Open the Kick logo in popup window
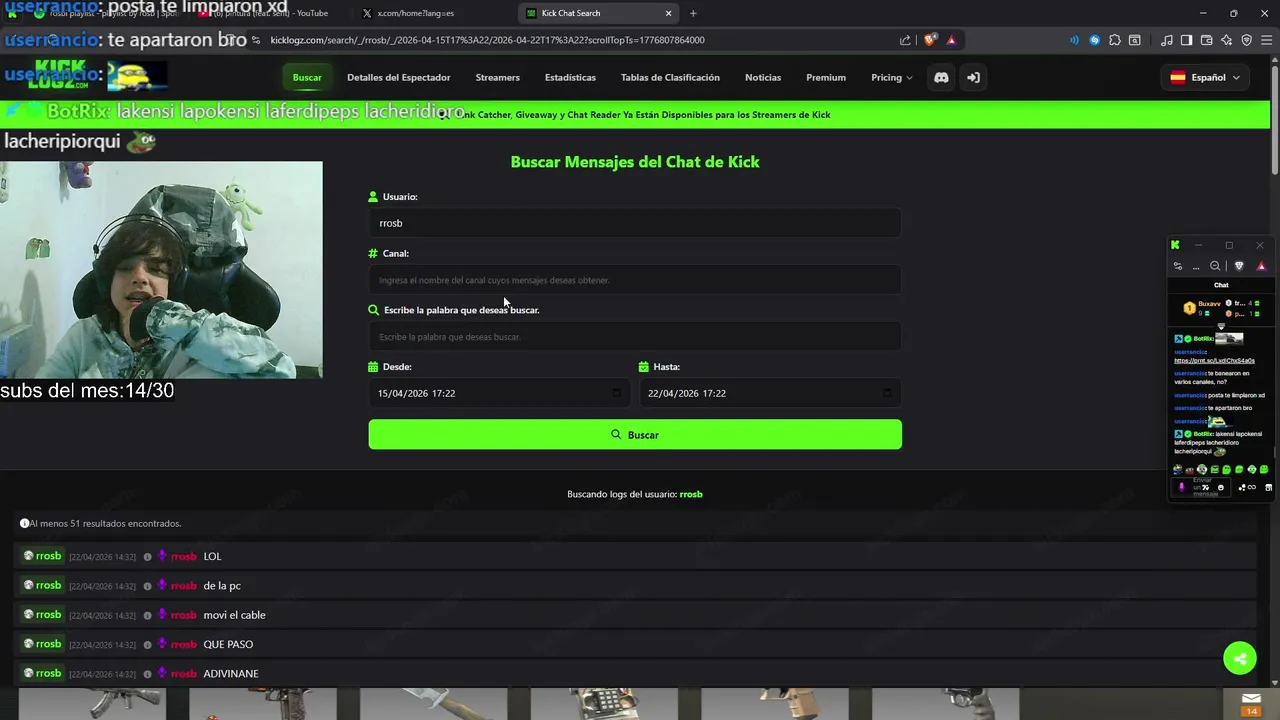The height and width of the screenshot is (720, 1280). tap(1175, 245)
